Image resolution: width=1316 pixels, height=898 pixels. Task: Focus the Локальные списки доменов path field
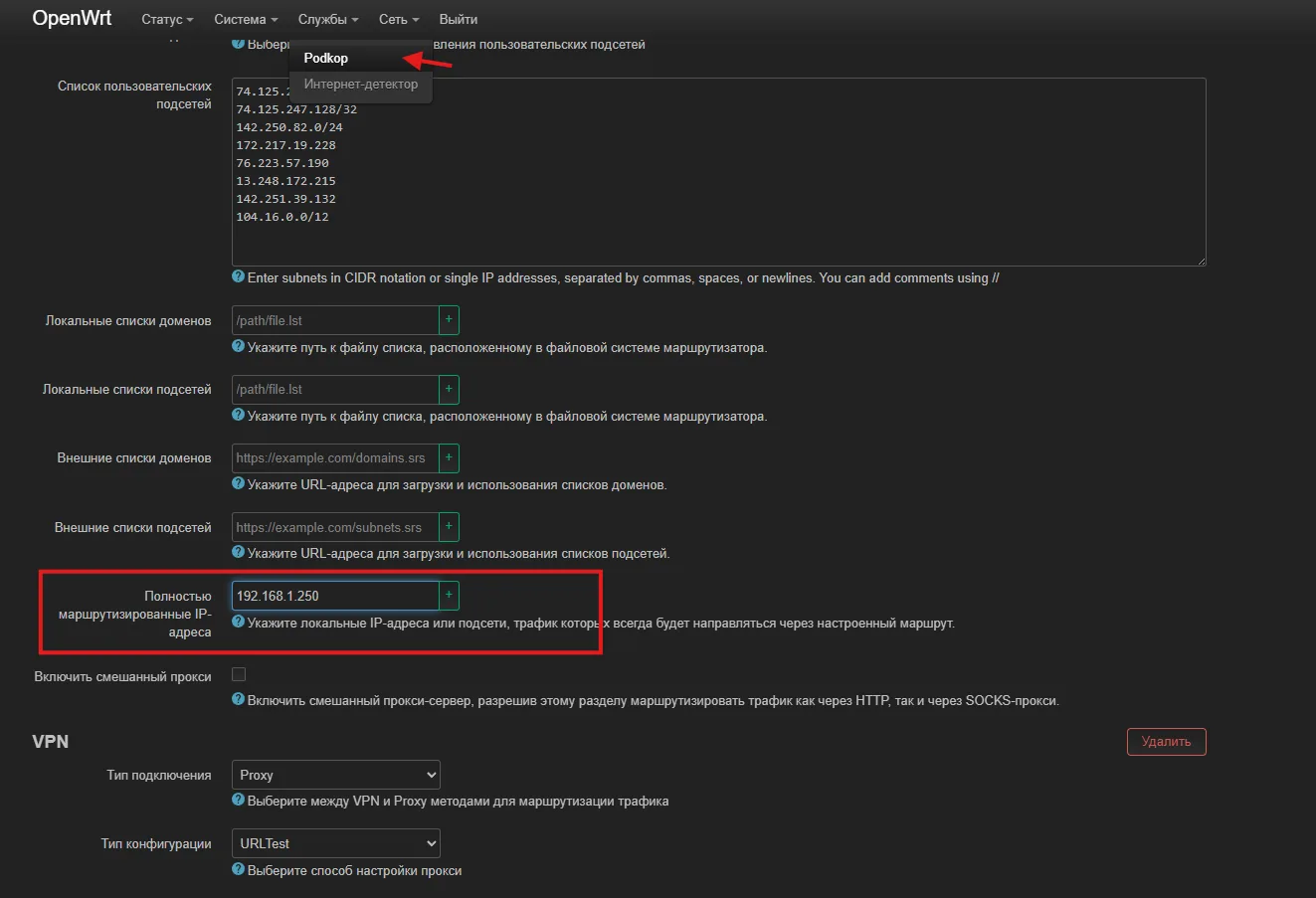[335, 320]
